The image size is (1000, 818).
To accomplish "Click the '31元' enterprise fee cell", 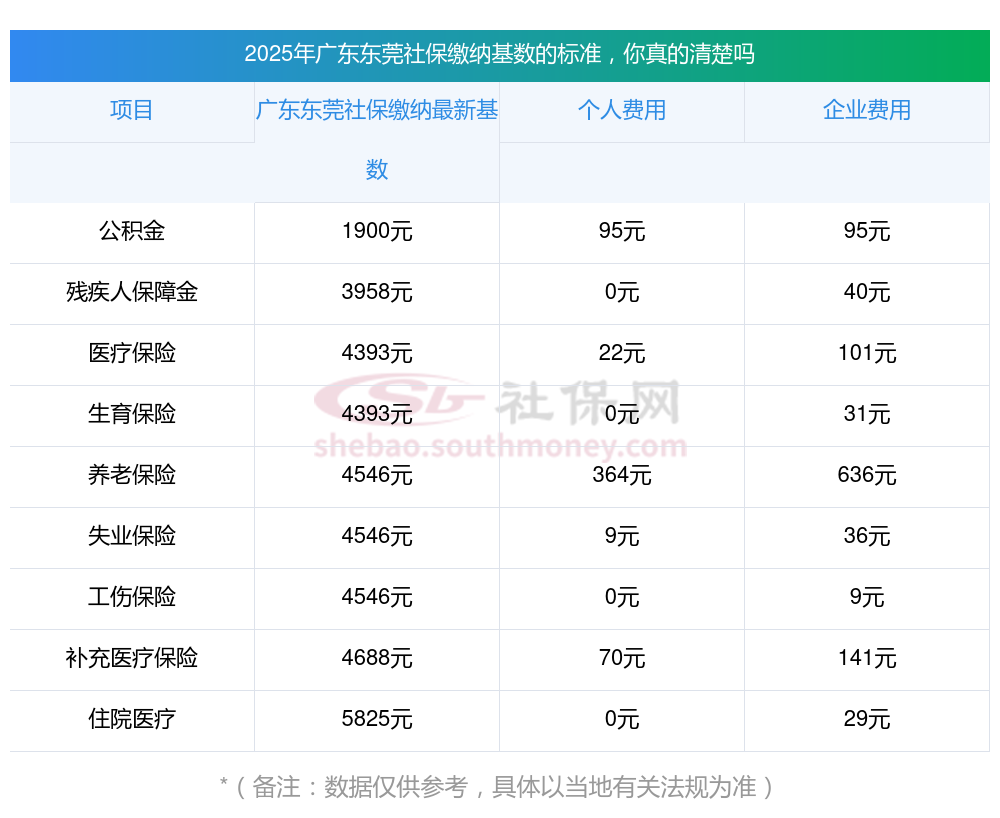I will pos(867,414).
